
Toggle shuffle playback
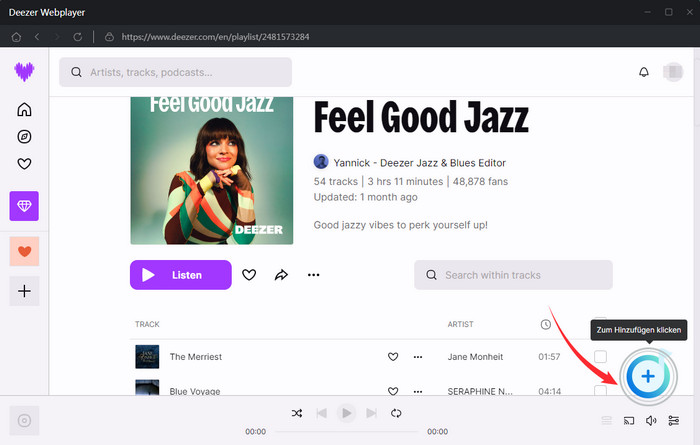297,413
